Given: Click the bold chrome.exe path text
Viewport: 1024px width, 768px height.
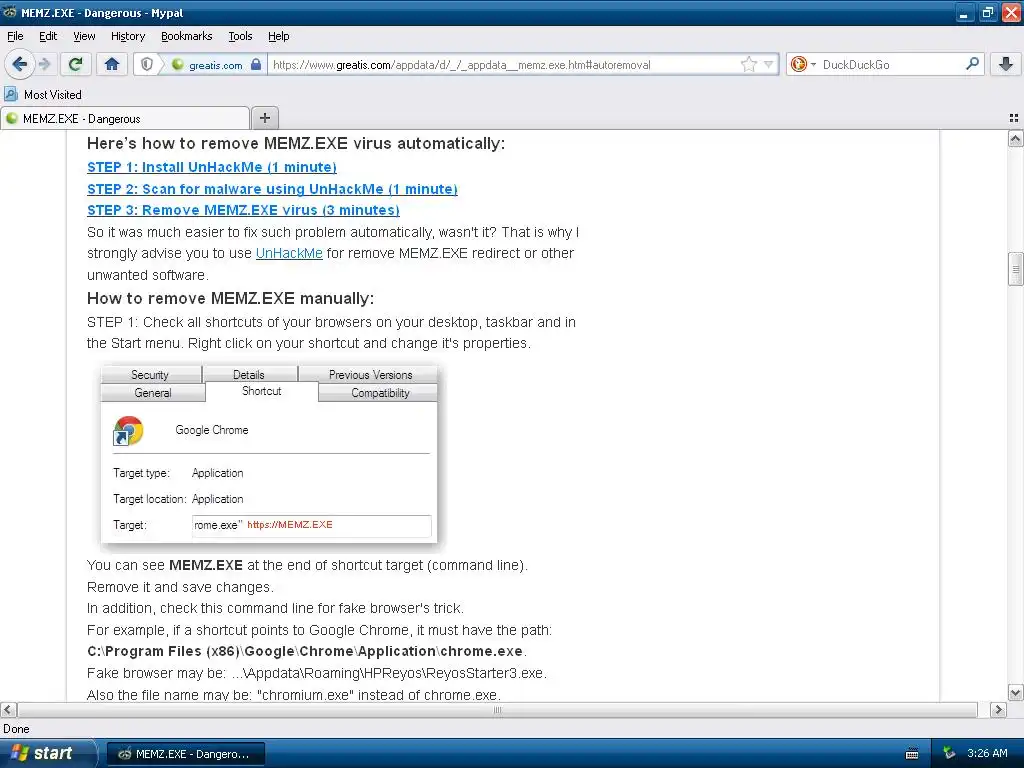Looking at the screenshot, I should (305, 651).
